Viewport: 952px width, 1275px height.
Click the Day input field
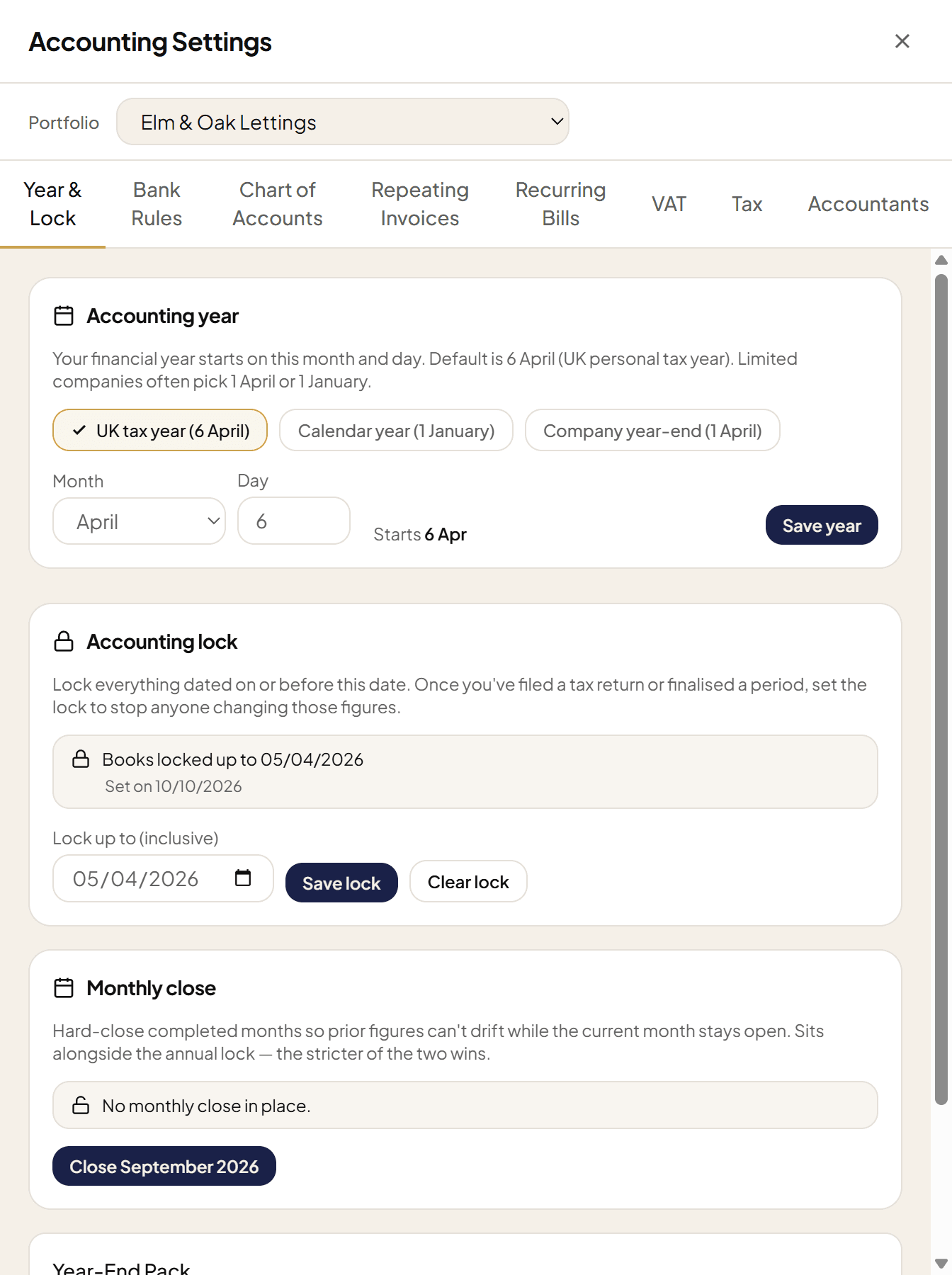coord(294,521)
